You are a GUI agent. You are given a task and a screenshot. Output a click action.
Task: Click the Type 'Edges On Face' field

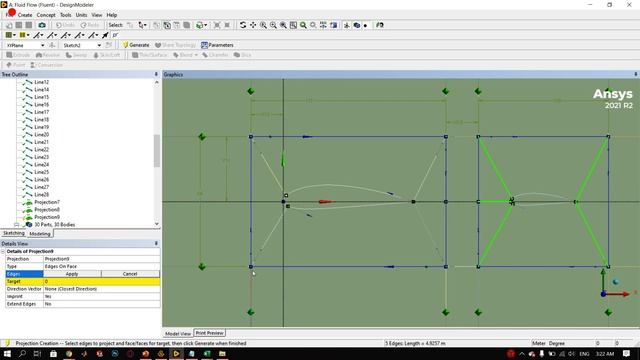(101, 266)
